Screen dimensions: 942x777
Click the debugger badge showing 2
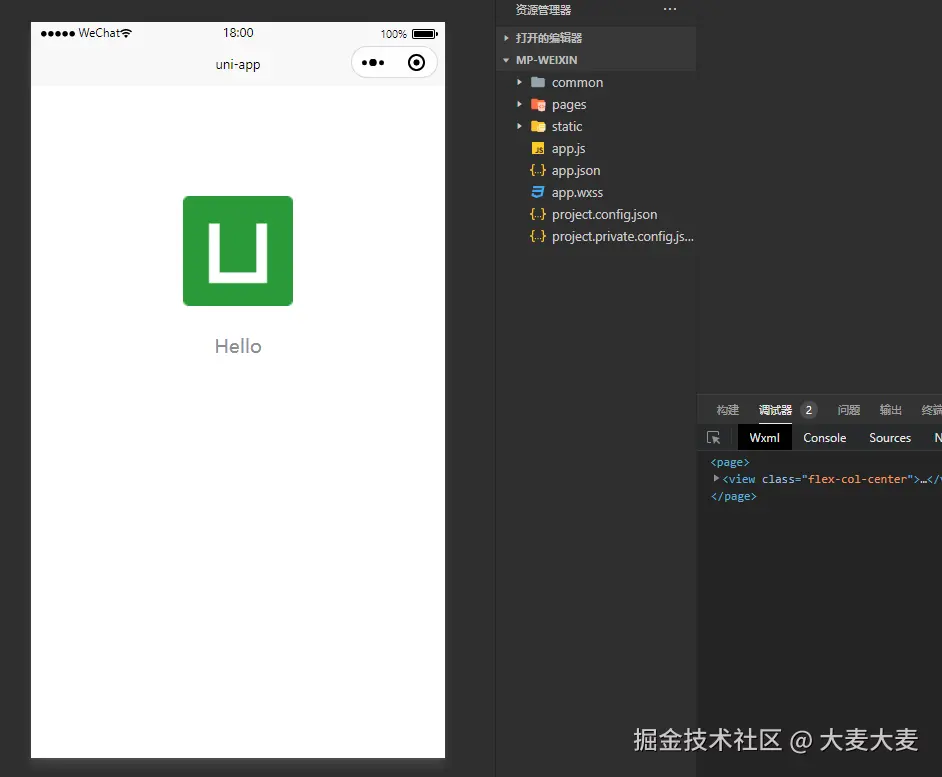click(809, 410)
